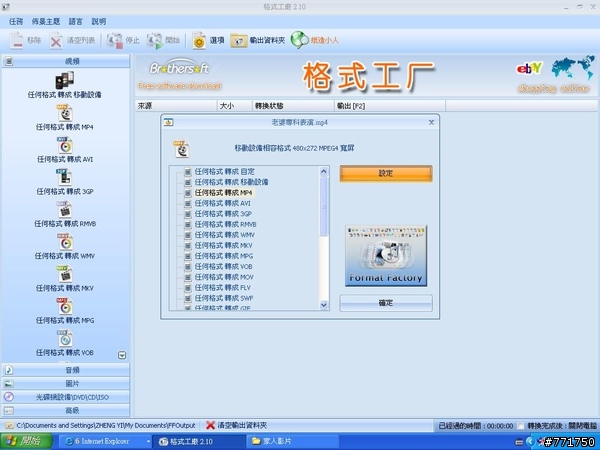
Task: Select 任何格式 轉成 VOB in dialog list
Action: click(223, 266)
